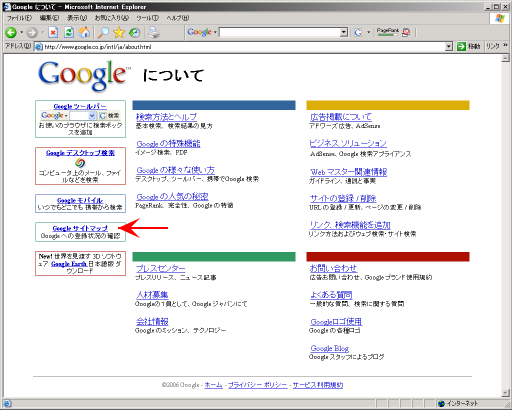Screen dimensions: 512x410
Task: Open the Web マスター関連情報 link
Action: pyautogui.click(x=348, y=172)
